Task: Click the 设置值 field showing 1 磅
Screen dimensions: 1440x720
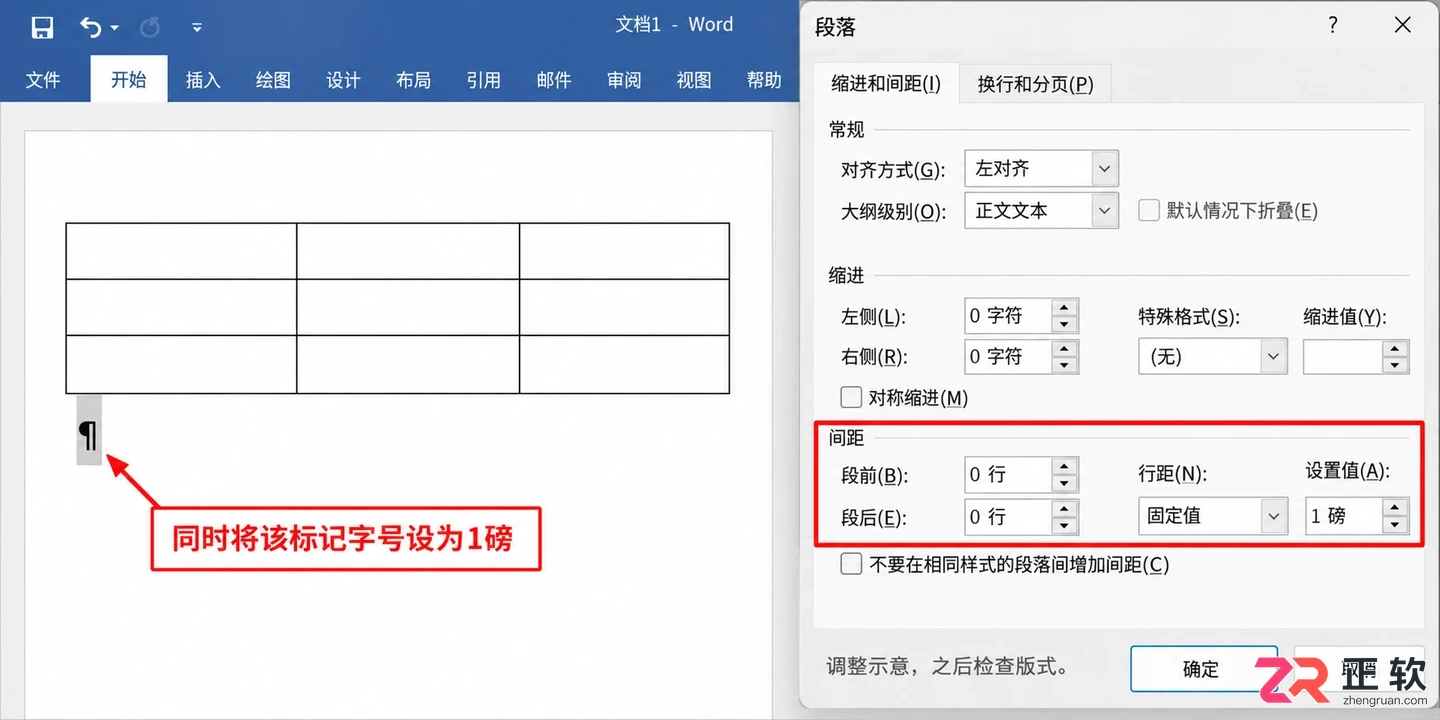Action: click(1344, 516)
